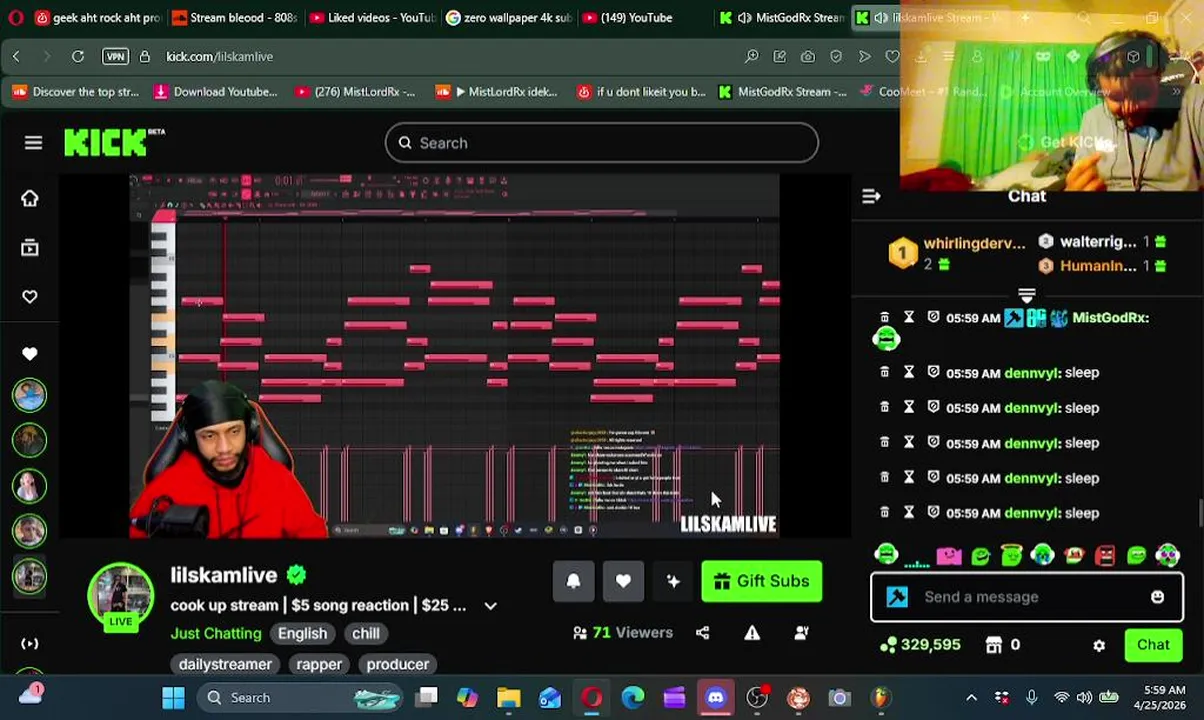Screen dimensions: 1204x720
Task: Timeout dennvyl on last sleep message
Action: click(x=909, y=513)
